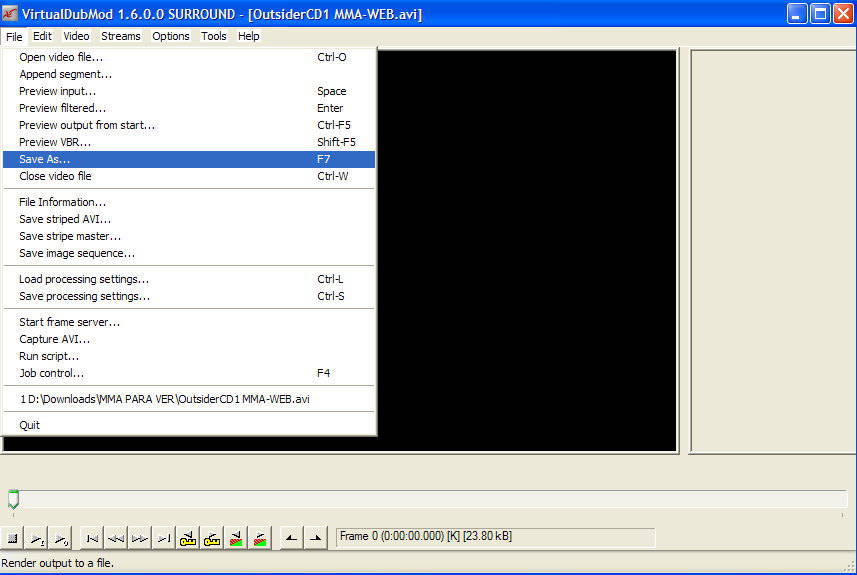857x575 pixels.
Task: Open the Tools menu
Action: (x=213, y=36)
